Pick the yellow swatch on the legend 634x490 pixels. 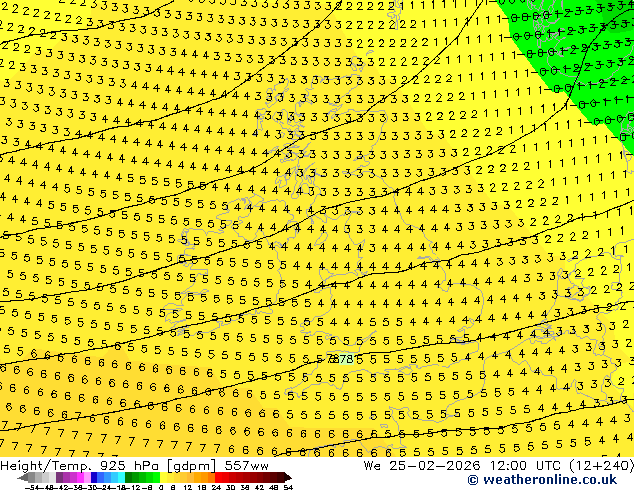pos(163,478)
